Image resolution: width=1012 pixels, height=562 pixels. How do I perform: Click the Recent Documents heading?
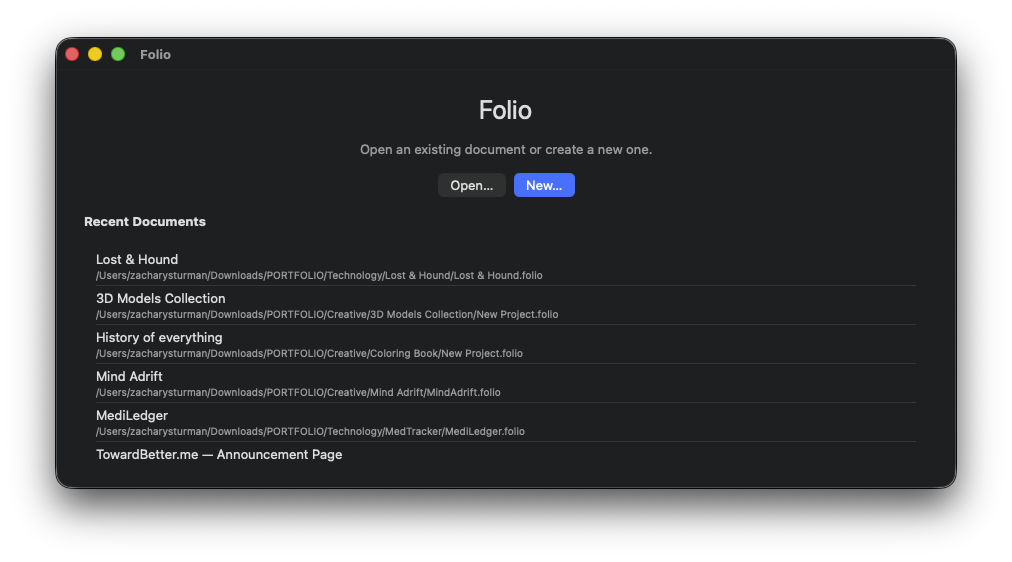145,221
